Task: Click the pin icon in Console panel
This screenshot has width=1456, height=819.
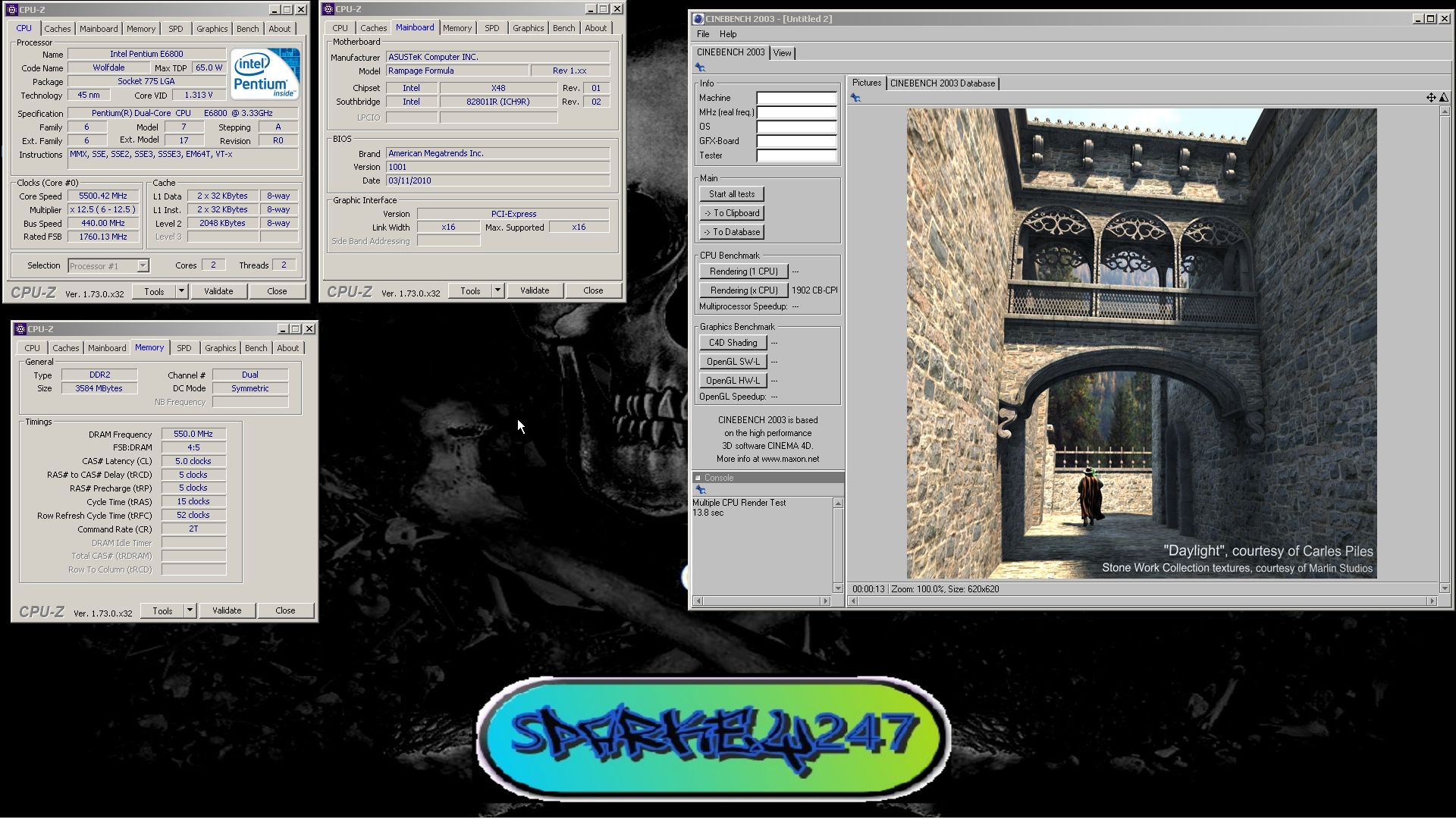Action: click(701, 491)
